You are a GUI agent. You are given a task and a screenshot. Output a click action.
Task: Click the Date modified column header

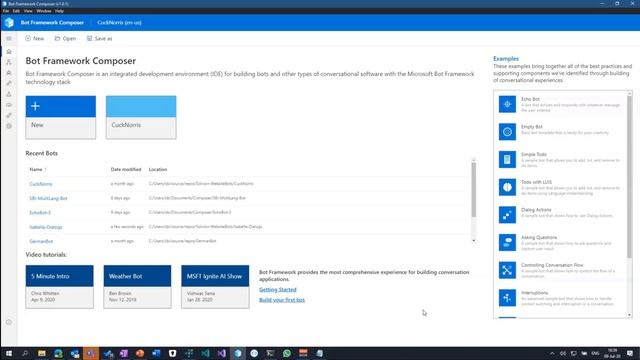coord(126,169)
